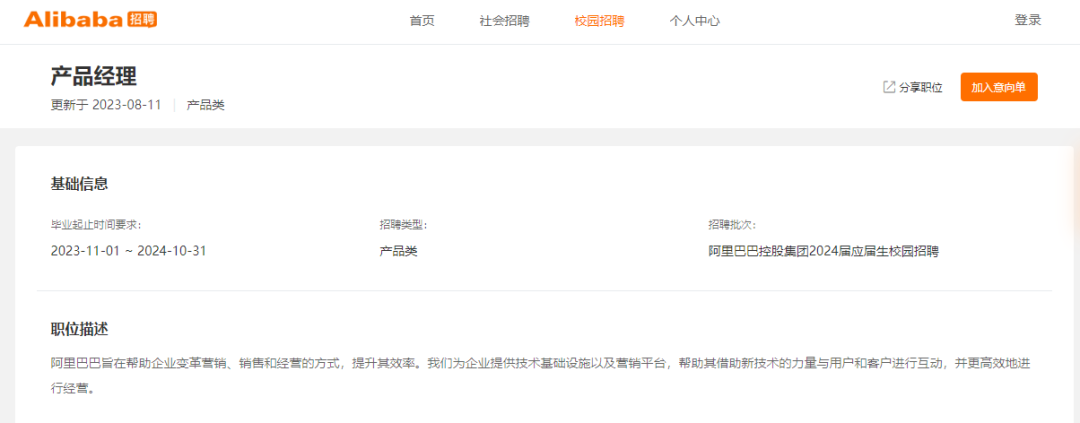Screen dimensions: 1080x423
Task: Click the Alibaba 招聘 logo
Action: (x=90, y=20)
